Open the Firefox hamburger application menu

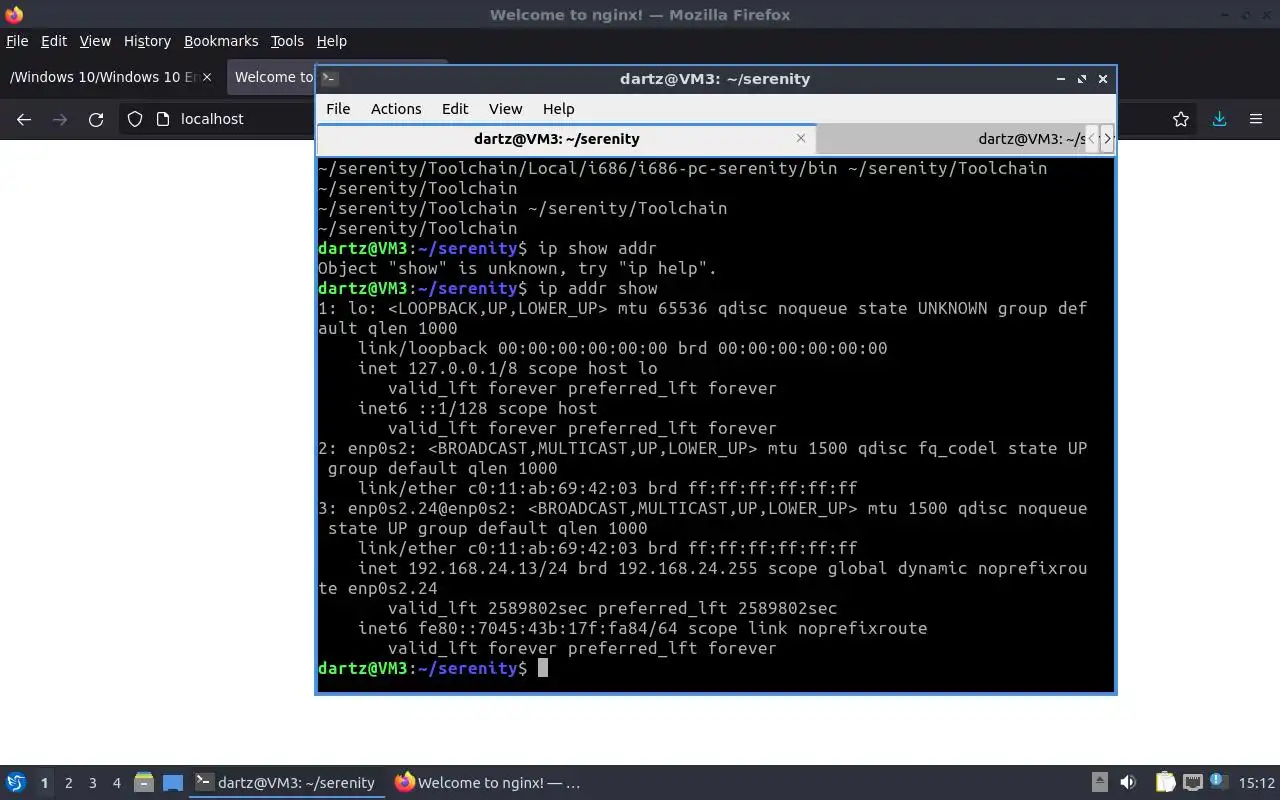tap(1256, 119)
